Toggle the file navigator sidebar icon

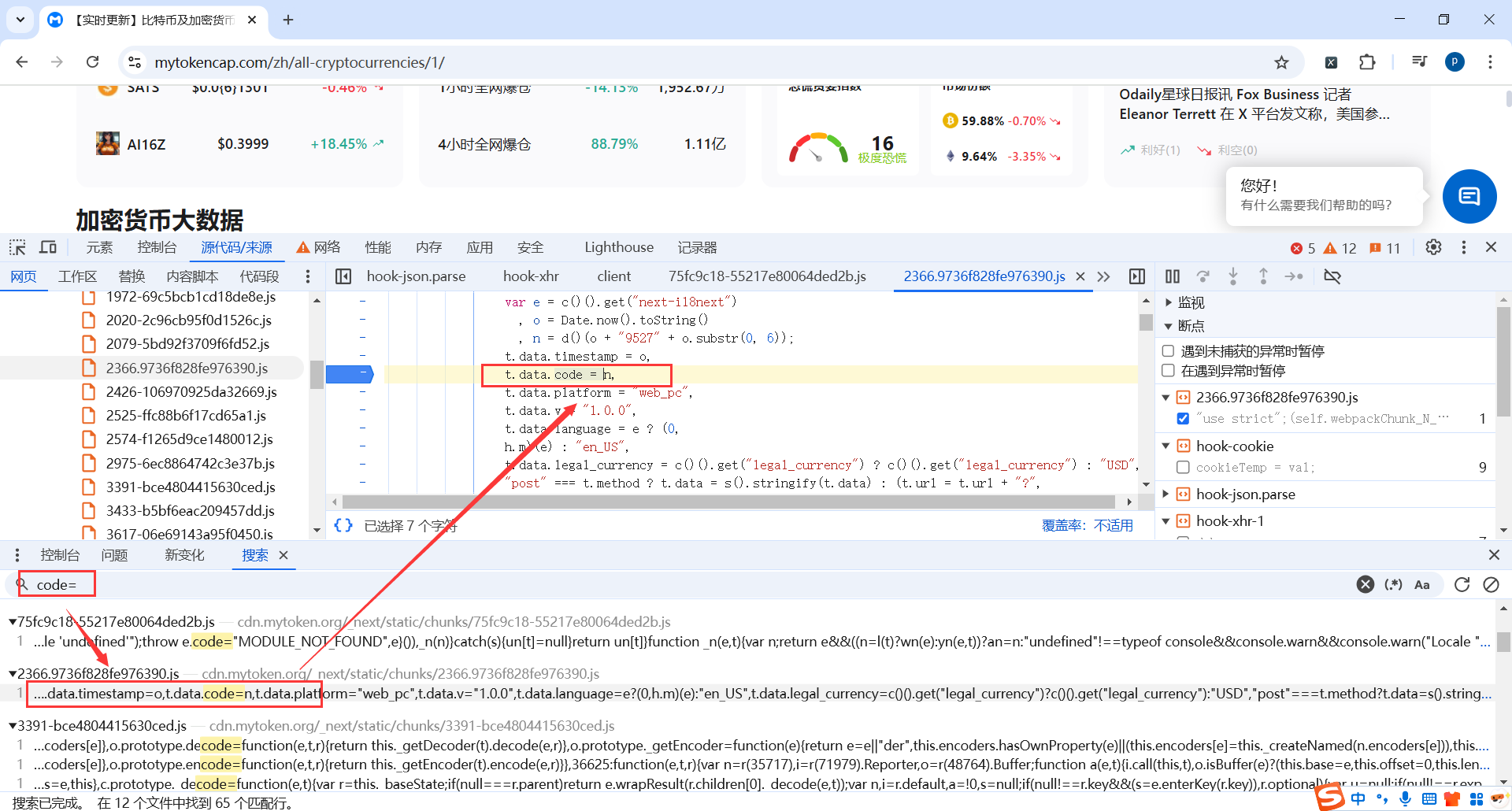(343, 276)
